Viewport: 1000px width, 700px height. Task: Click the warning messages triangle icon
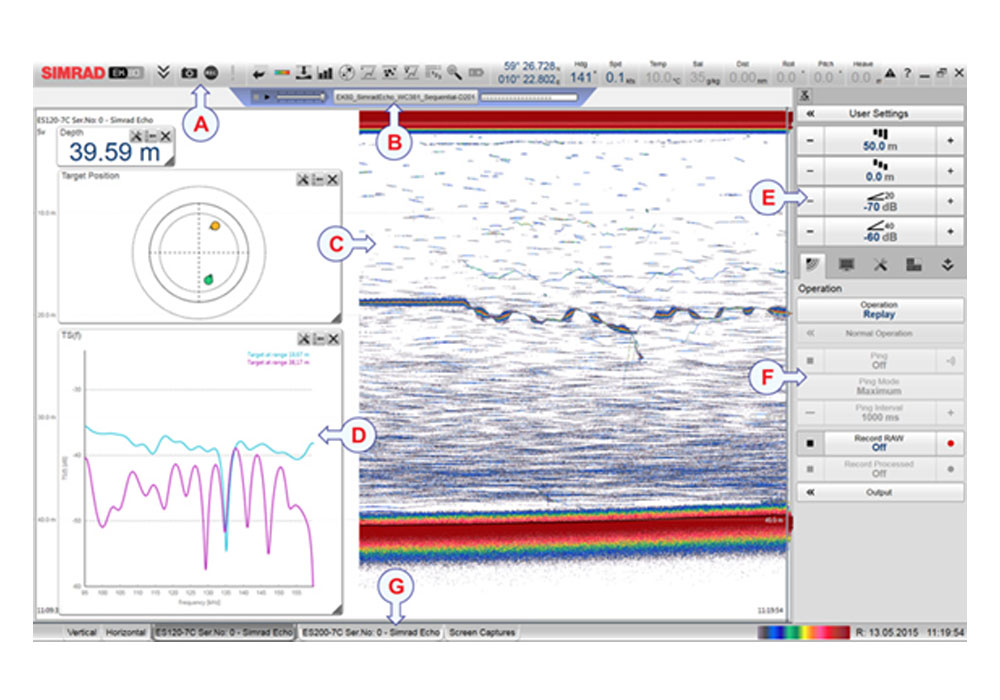(x=889, y=74)
